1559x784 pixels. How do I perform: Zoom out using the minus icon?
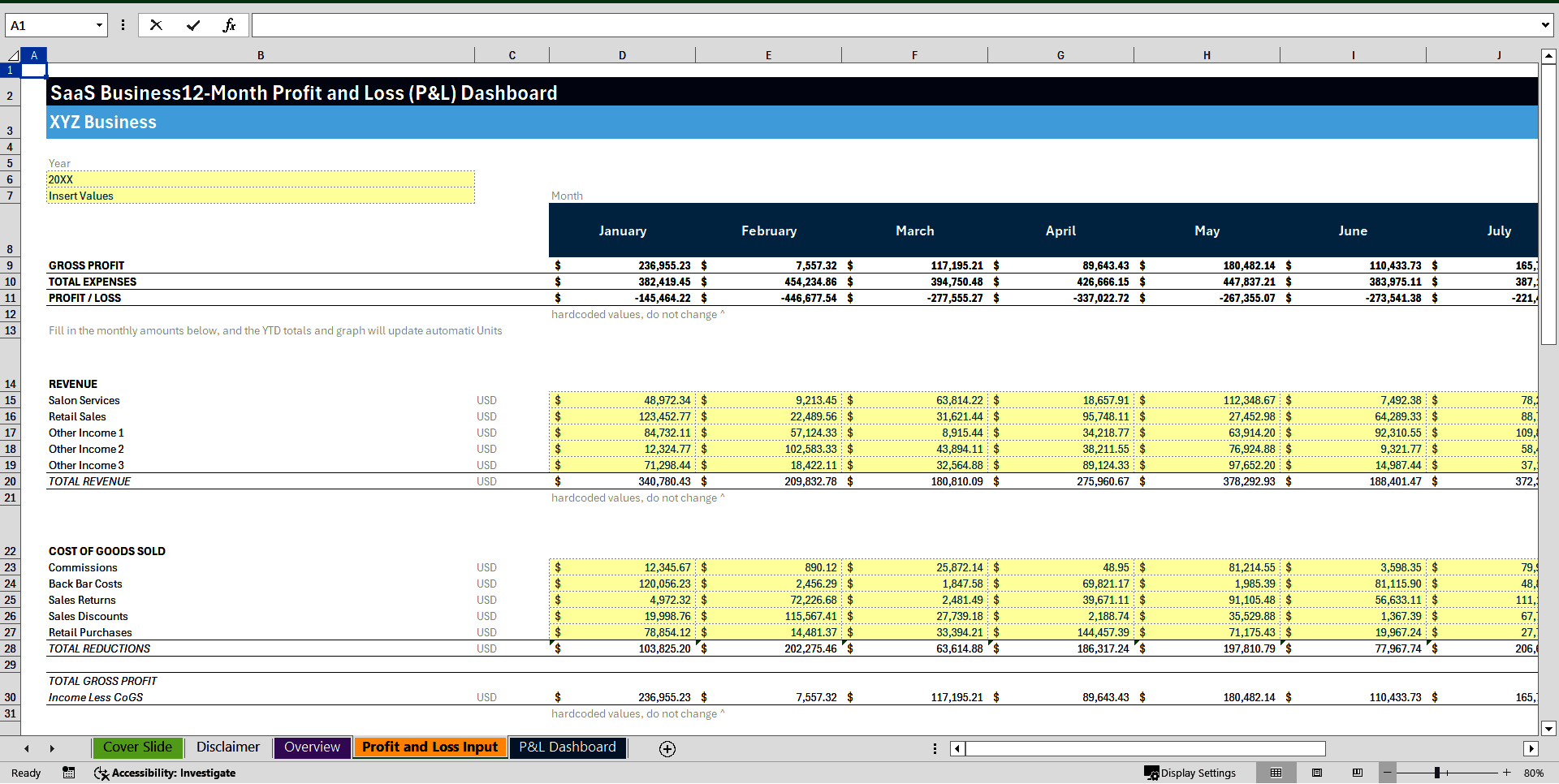point(1388,773)
